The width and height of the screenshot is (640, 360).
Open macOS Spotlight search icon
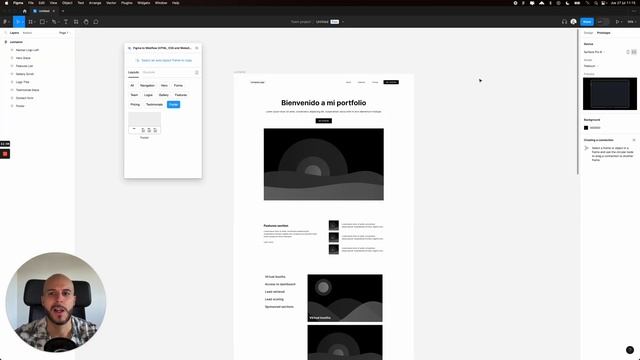coord(596,3)
